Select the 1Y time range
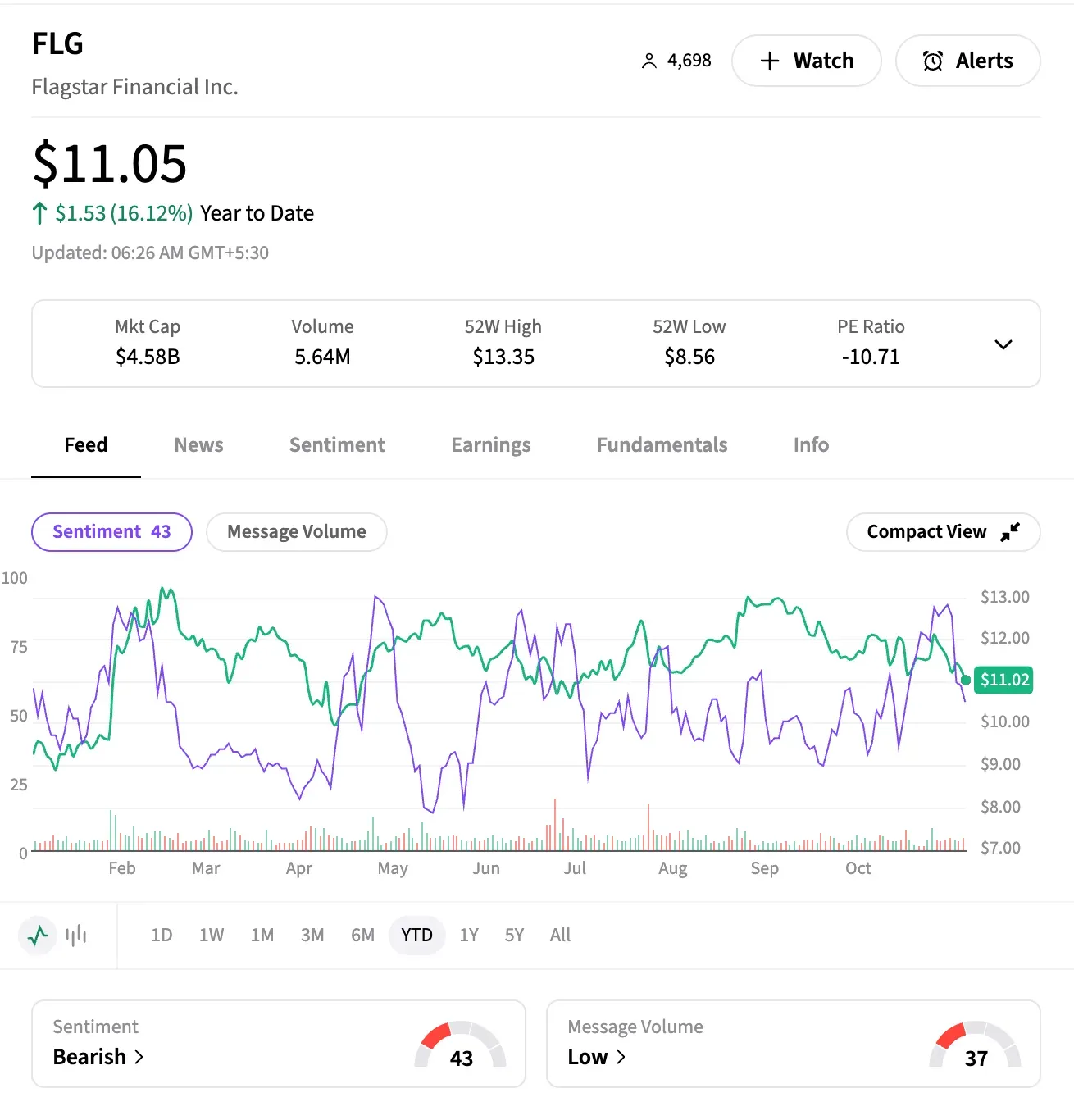Viewport: 1074px width, 1120px height. coord(469,935)
